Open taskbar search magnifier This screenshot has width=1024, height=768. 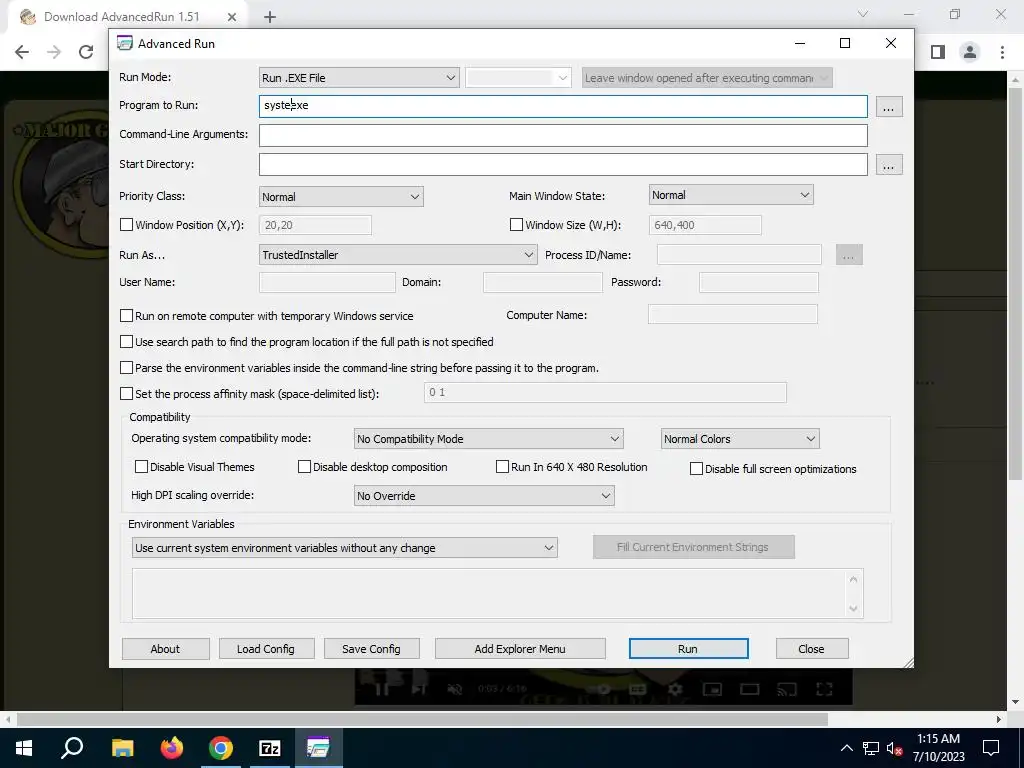(x=72, y=748)
